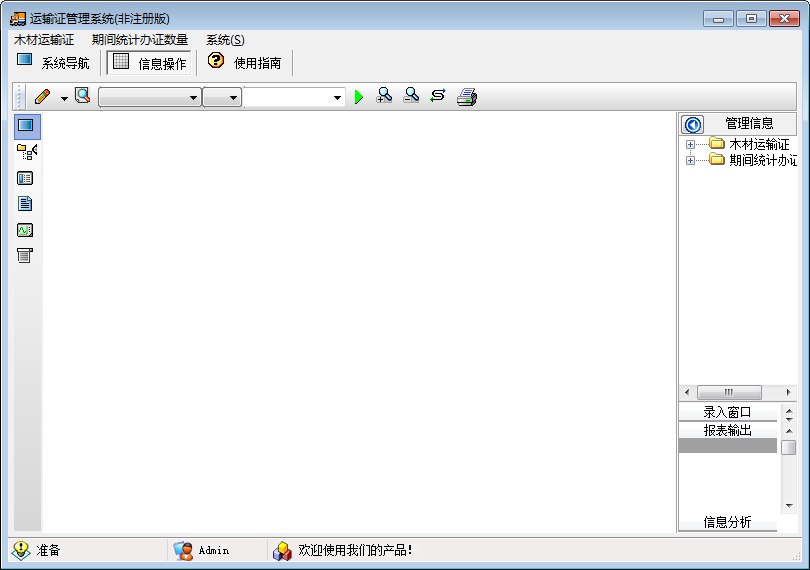Click the lower panel scrollbar down arrow
Viewport: 810px width, 570px height.
(789, 505)
